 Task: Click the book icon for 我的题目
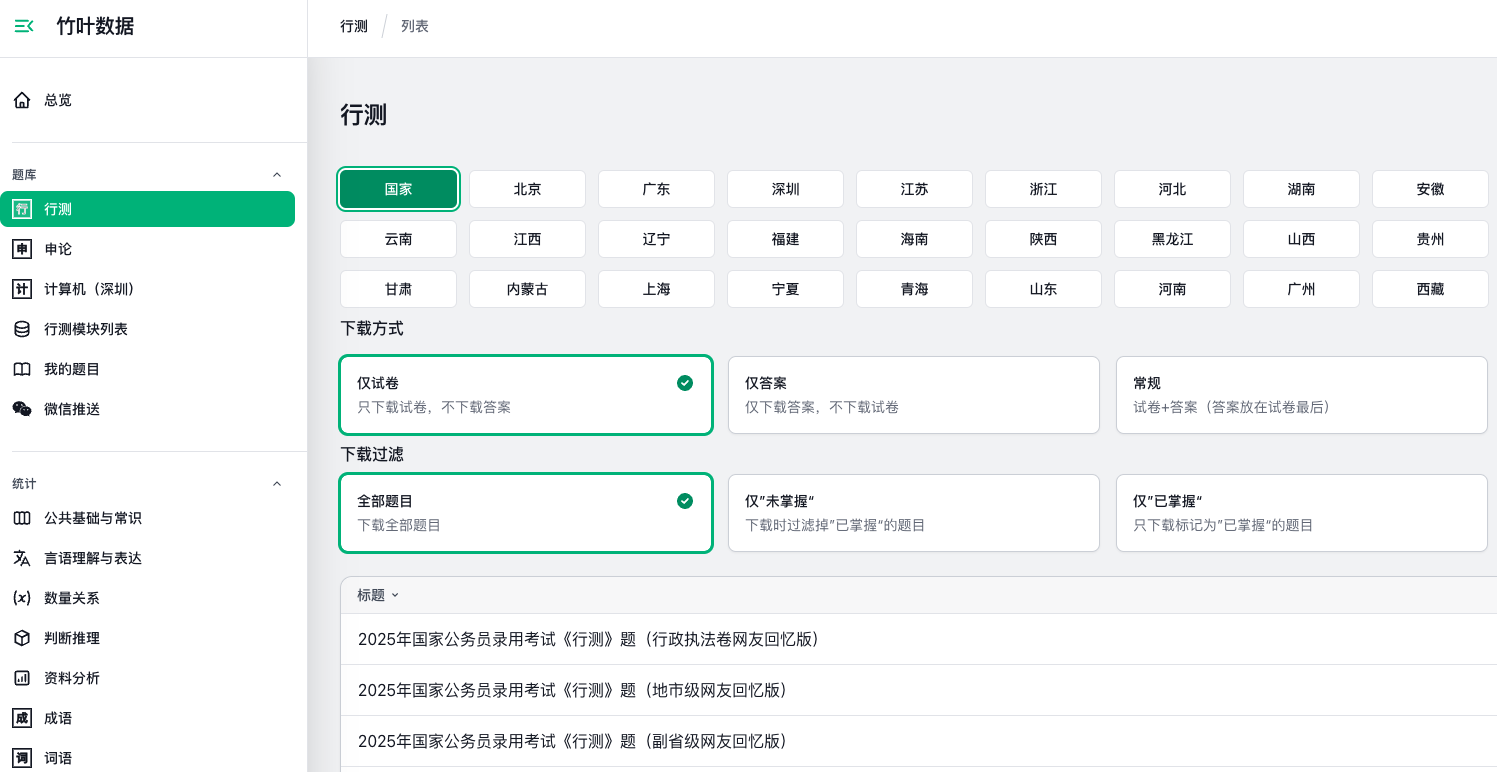22,369
